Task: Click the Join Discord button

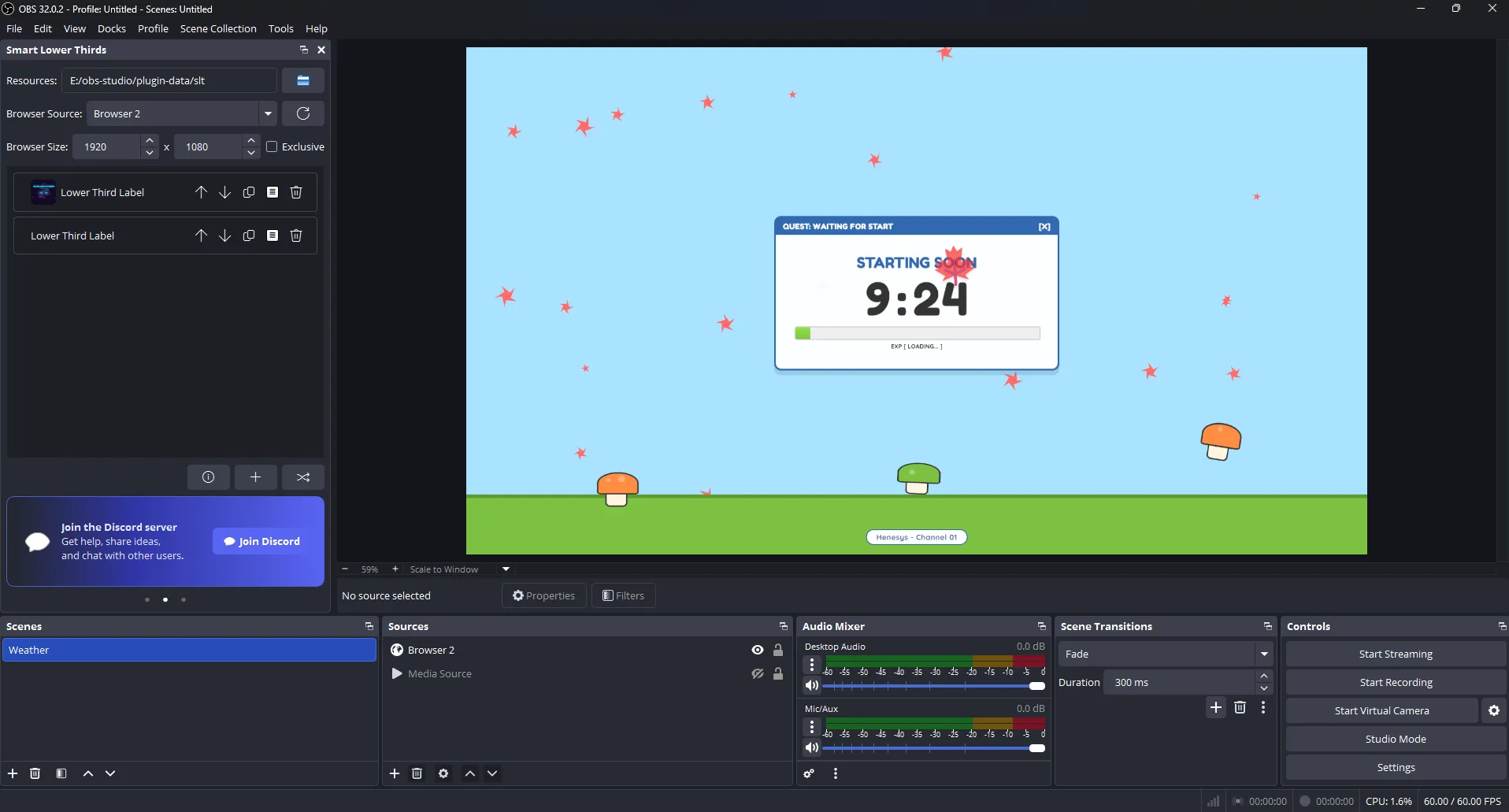Action: [x=261, y=541]
